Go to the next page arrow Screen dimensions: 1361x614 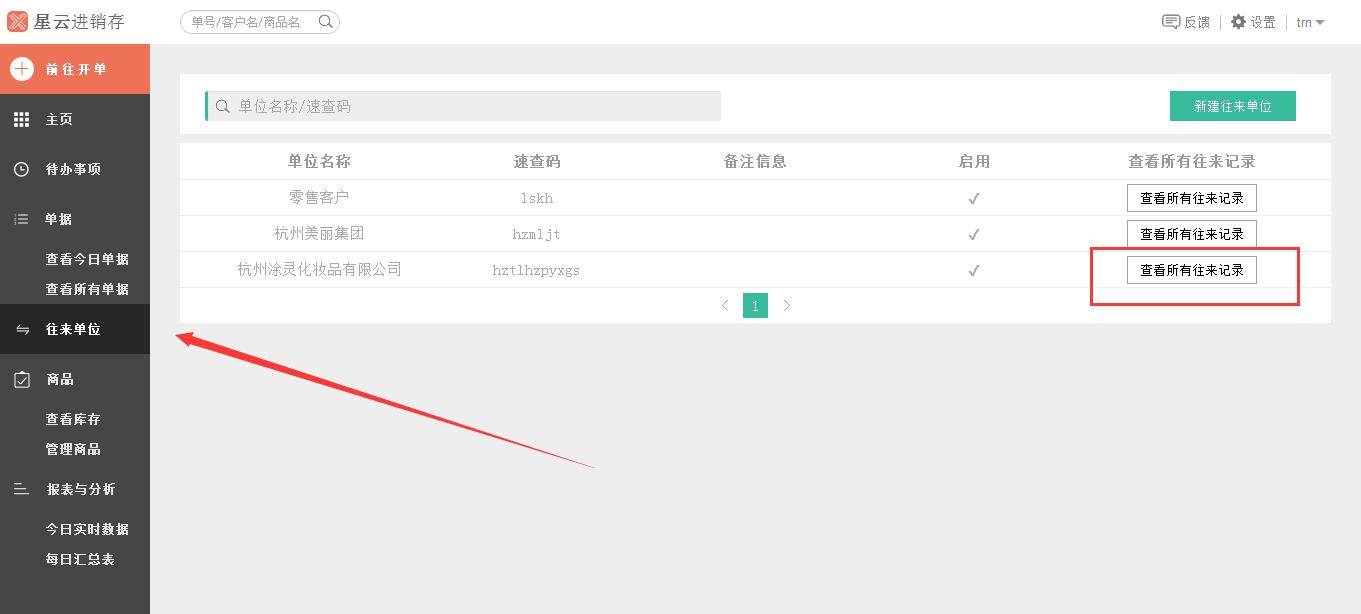click(787, 306)
